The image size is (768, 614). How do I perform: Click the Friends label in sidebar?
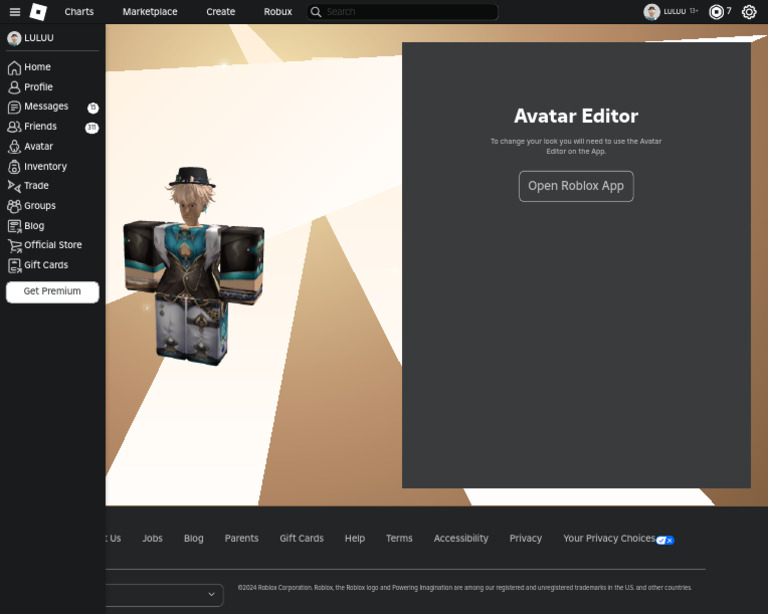[40, 126]
